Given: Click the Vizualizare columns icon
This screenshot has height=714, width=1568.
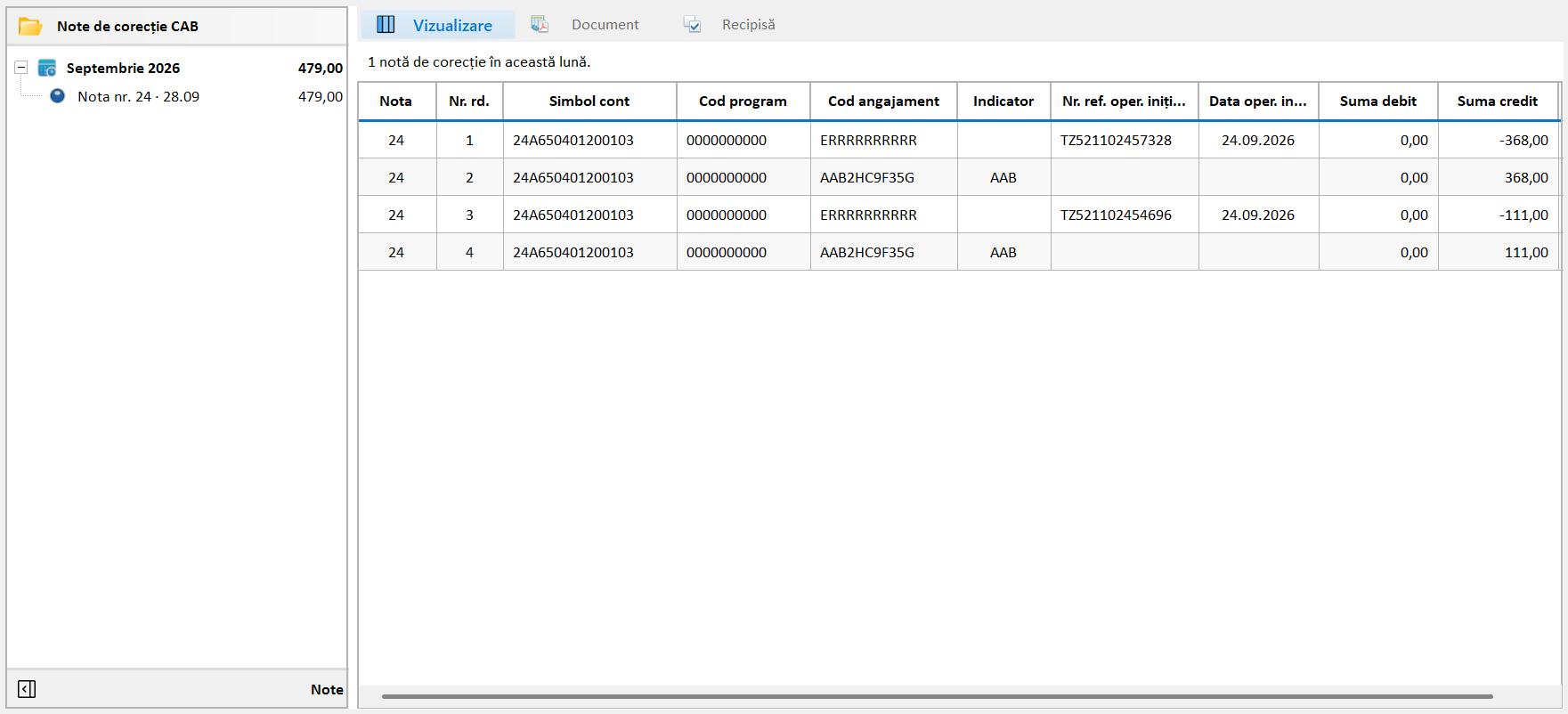Looking at the screenshot, I should (386, 25).
